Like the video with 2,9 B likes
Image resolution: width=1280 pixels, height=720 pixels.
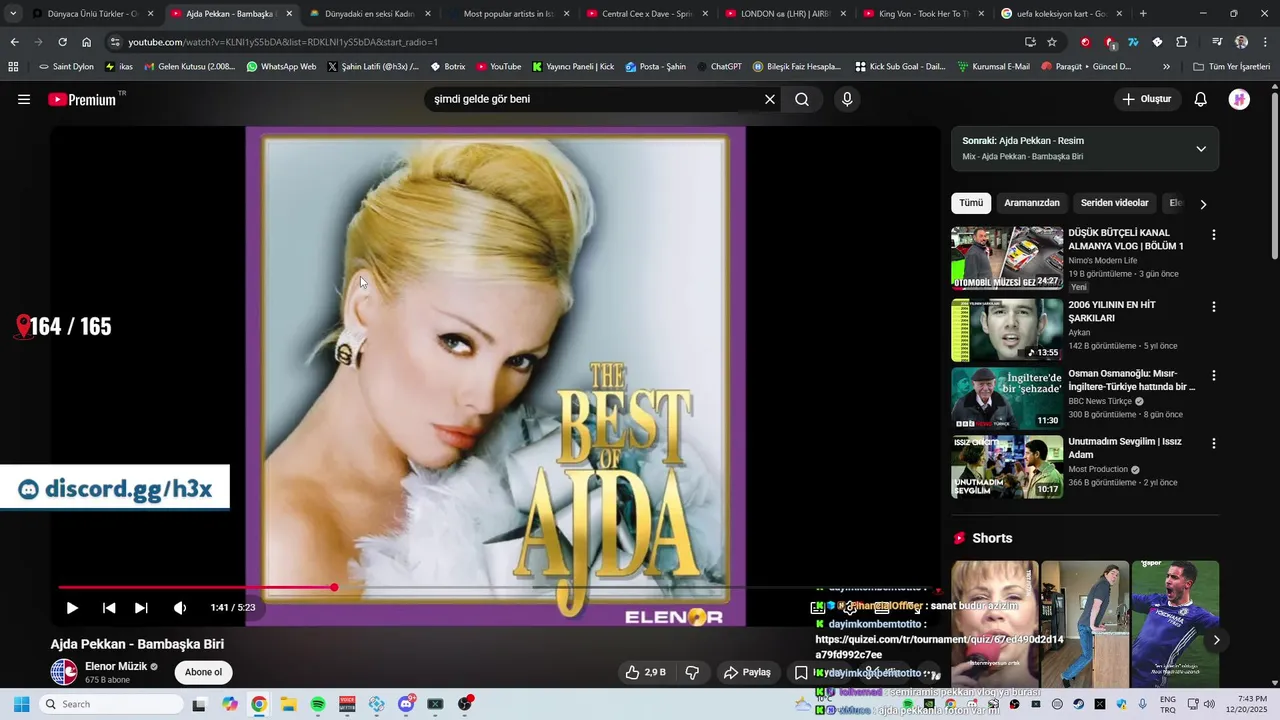[x=644, y=672]
